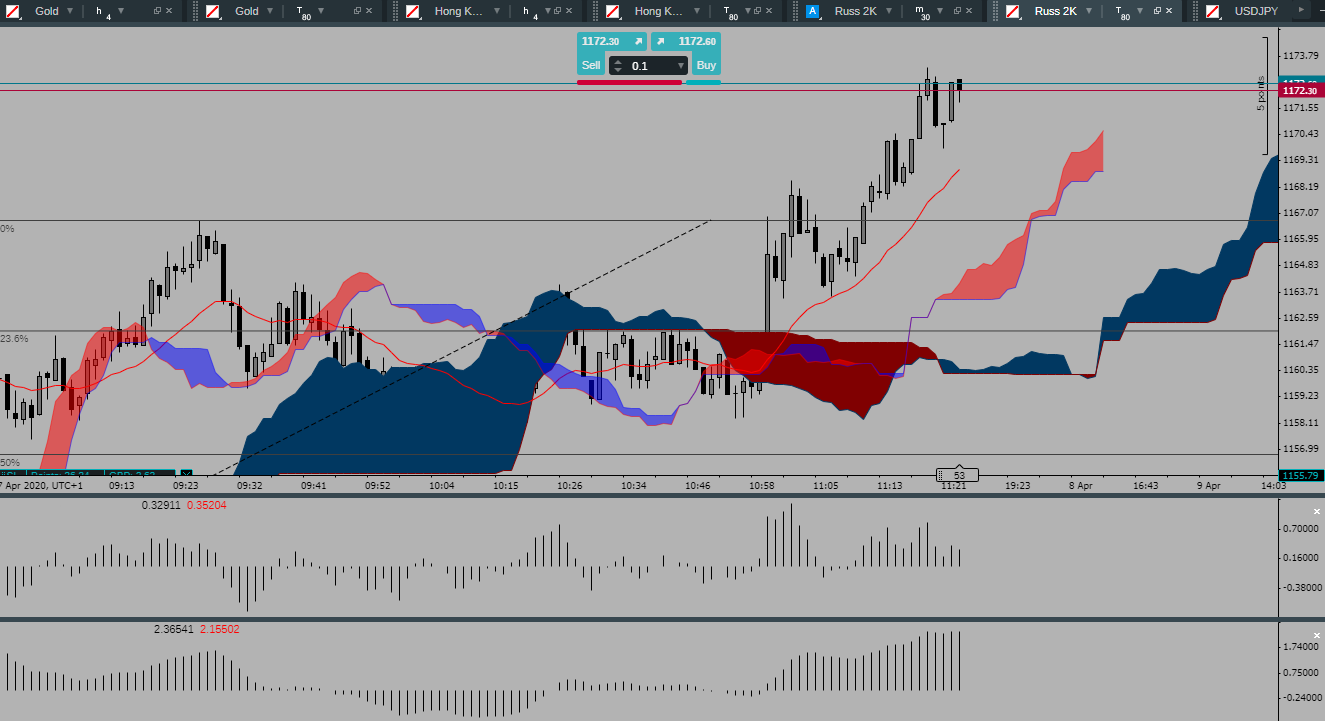Click the red slash icon on the Hong K T80 tab
Viewport: 1325px width, 721px height.
[x=612, y=11]
